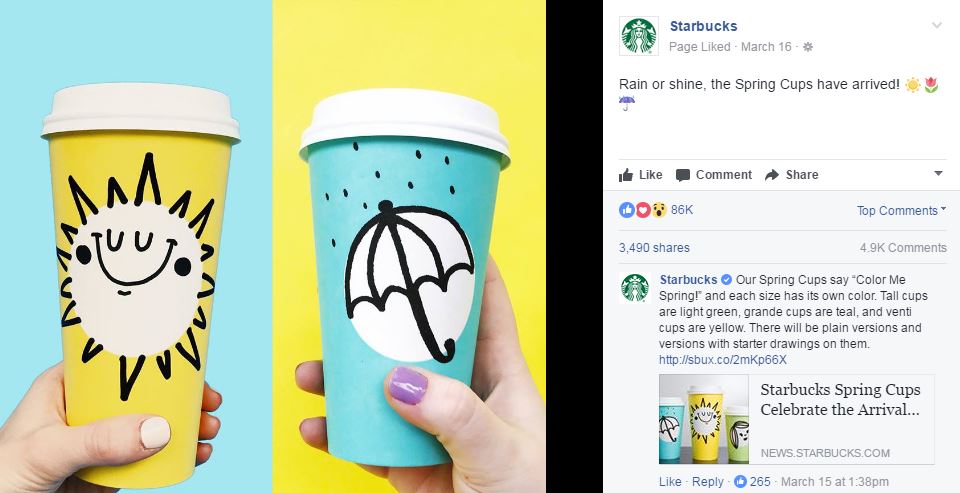Expand the arrow next to Share
Image resolution: width=960 pixels, height=493 pixels.
pos(938,174)
